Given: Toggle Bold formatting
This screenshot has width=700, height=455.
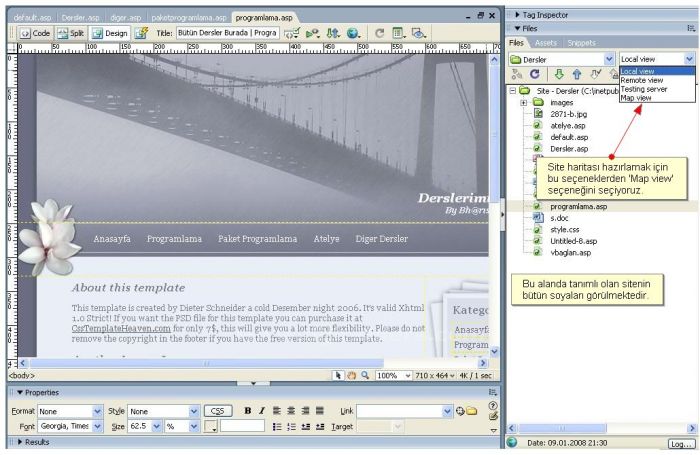Looking at the screenshot, I should [248, 411].
